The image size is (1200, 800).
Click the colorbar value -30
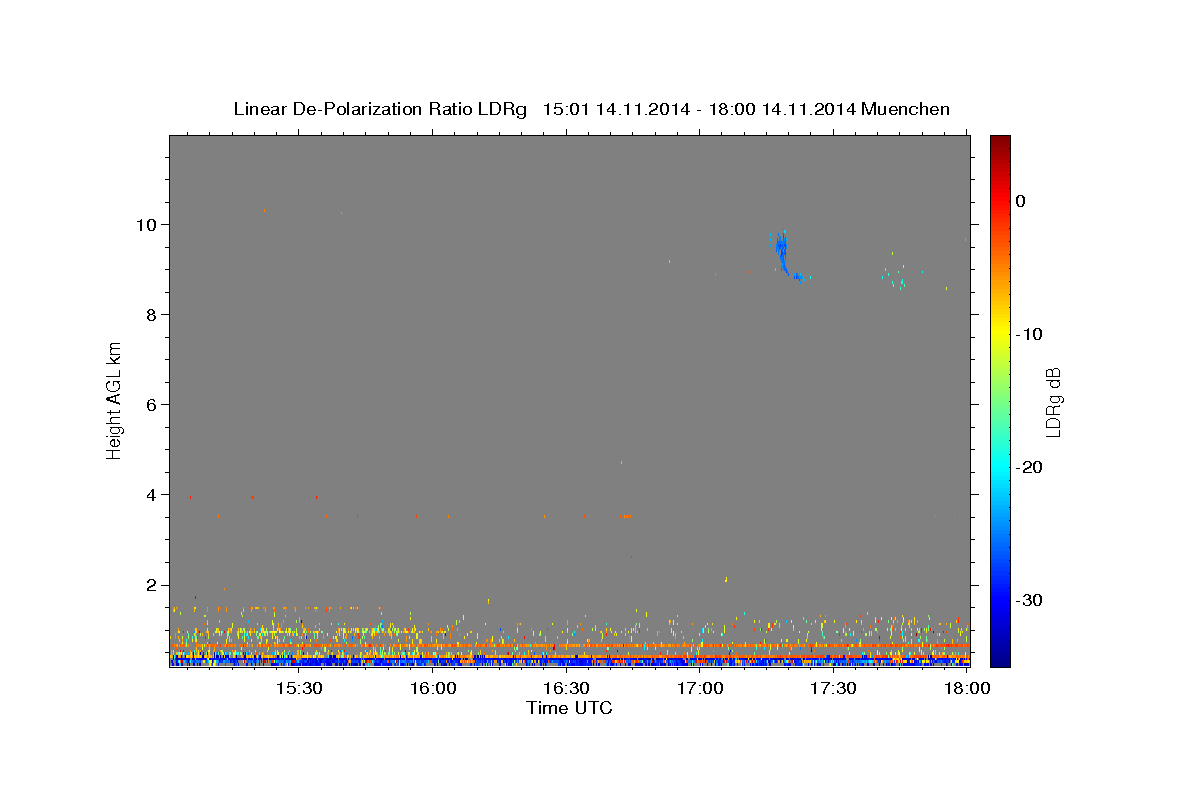[x=1029, y=600]
